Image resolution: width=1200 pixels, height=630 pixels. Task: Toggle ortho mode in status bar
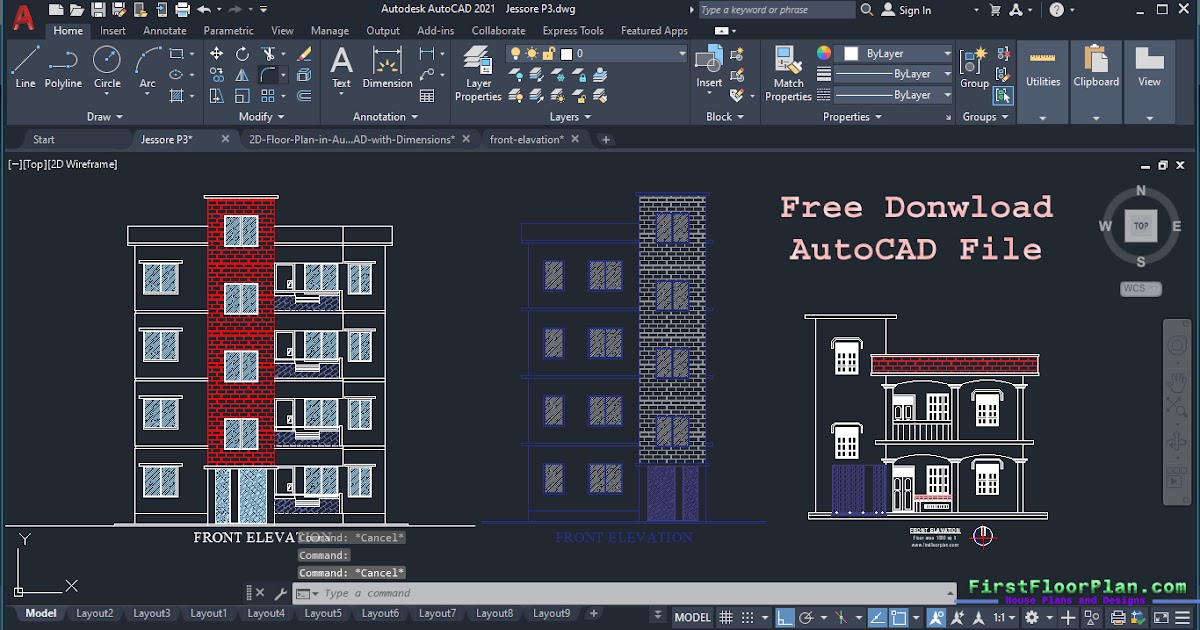[786, 618]
